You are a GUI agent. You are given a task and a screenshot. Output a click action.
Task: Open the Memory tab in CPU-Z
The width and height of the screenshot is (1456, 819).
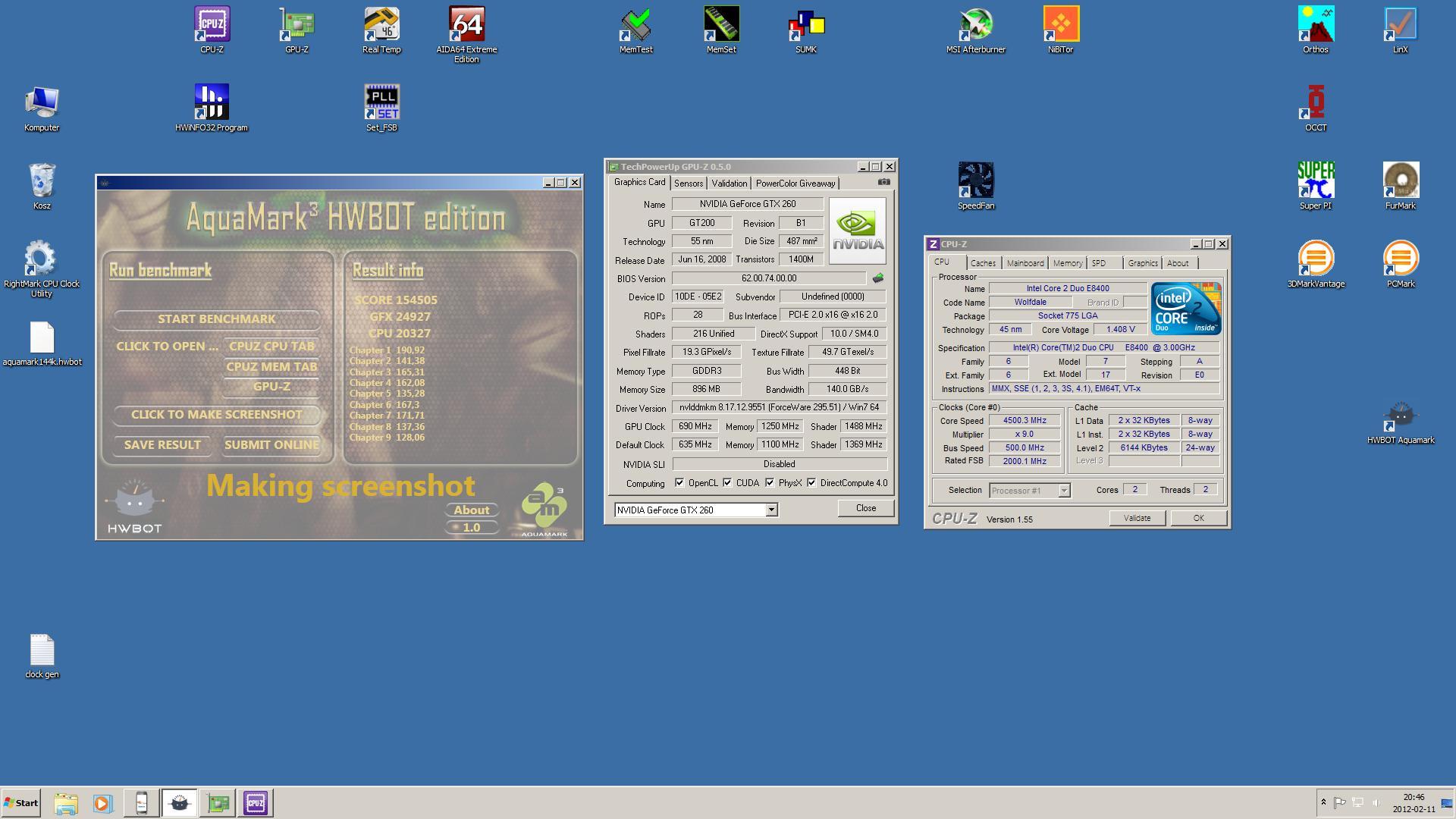click(x=1068, y=263)
